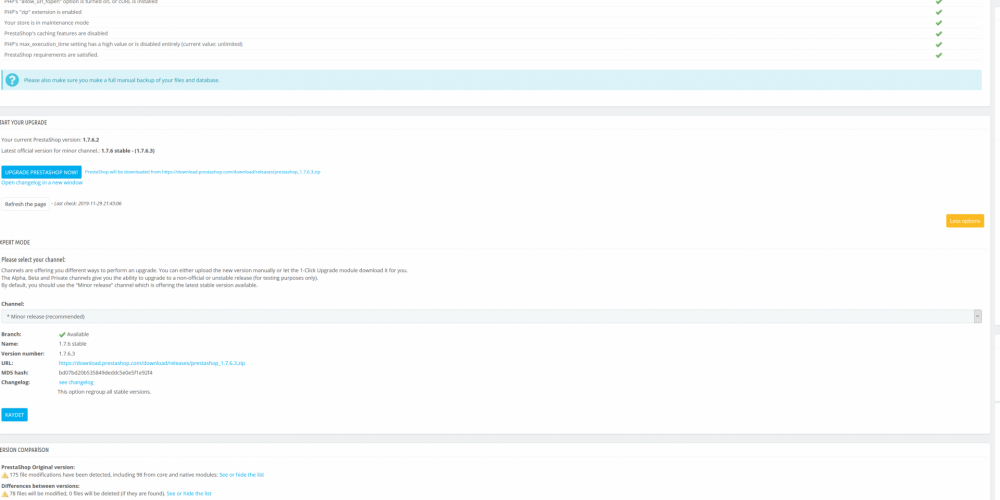
Task: Click green checkmark for store in maintenance mode
Action: [x=939, y=22]
